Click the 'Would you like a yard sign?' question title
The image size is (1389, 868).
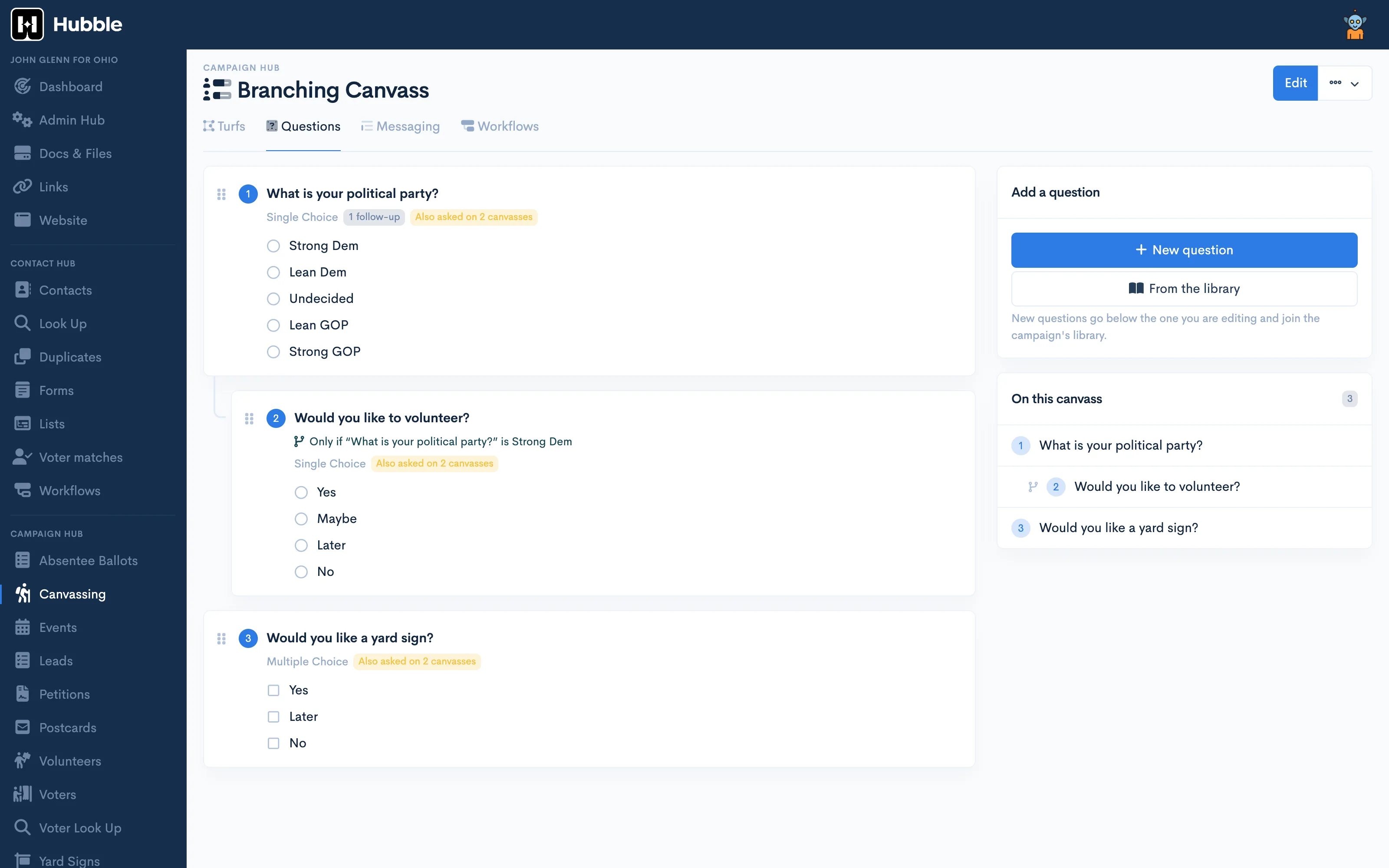click(349, 638)
